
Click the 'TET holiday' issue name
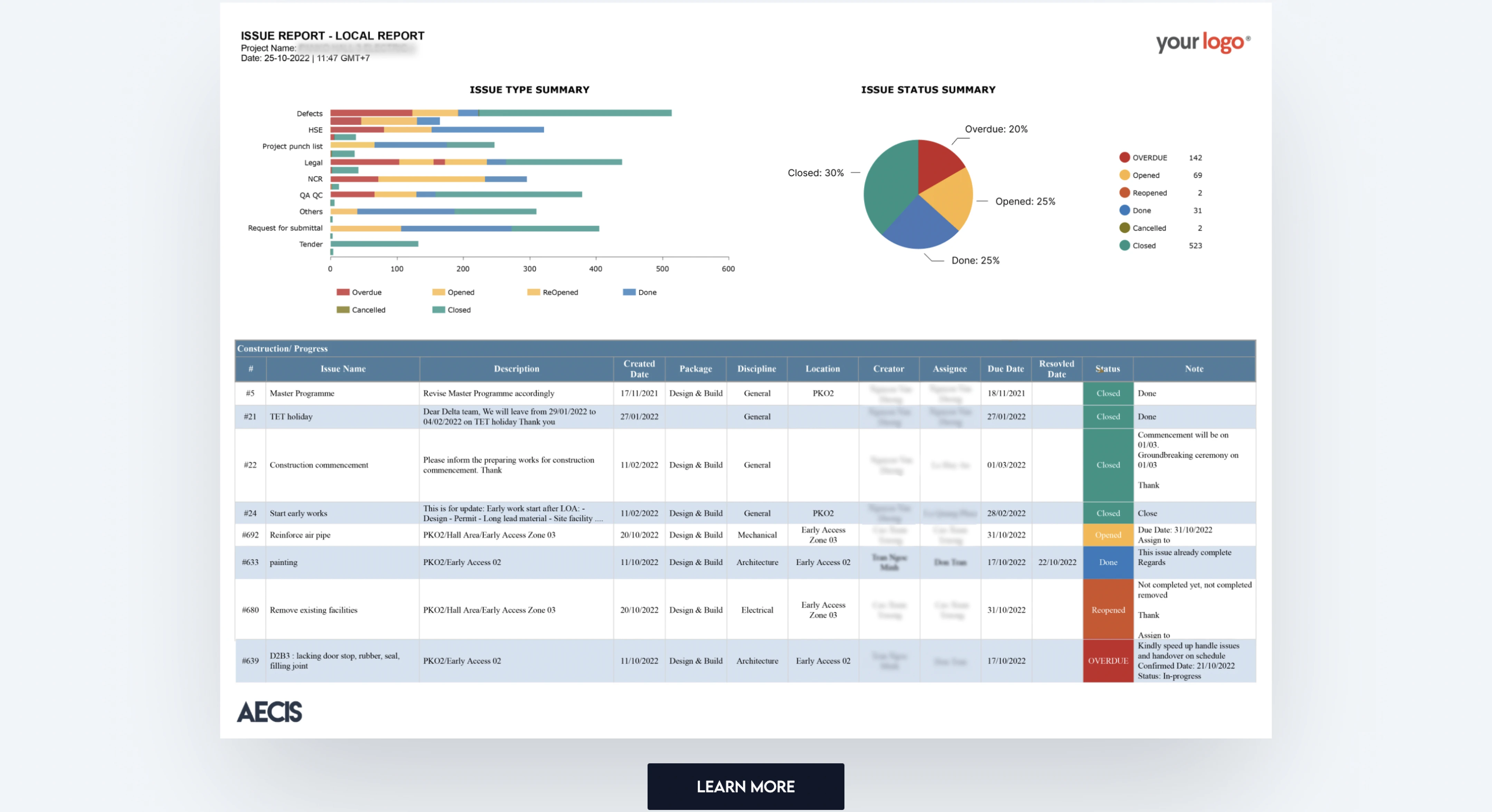(x=291, y=416)
